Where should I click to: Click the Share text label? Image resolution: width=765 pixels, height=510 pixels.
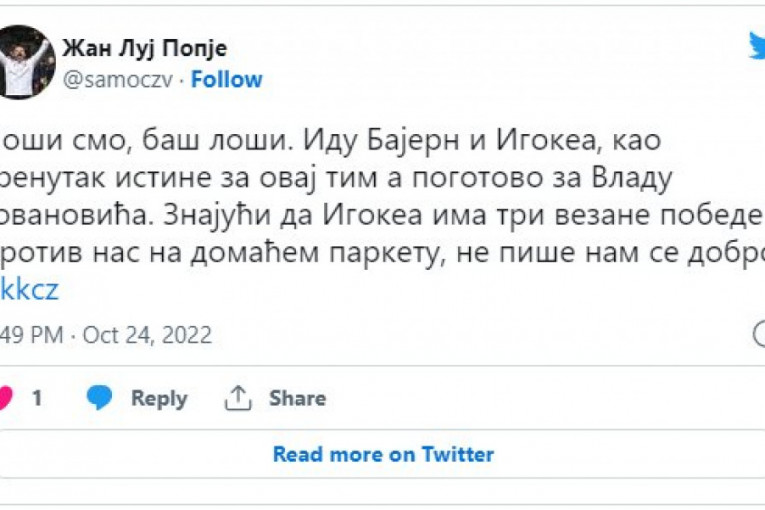point(297,398)
